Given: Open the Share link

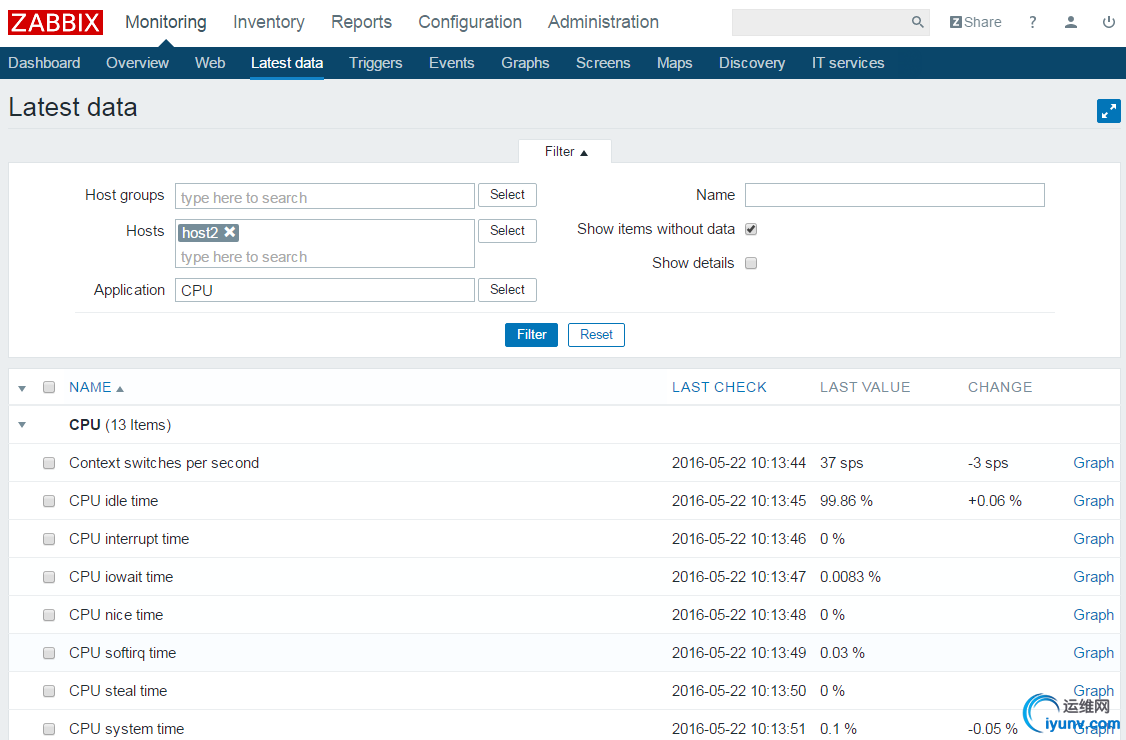Looking at the screenshot, I should pyautogui.click(x=975, y=22).
